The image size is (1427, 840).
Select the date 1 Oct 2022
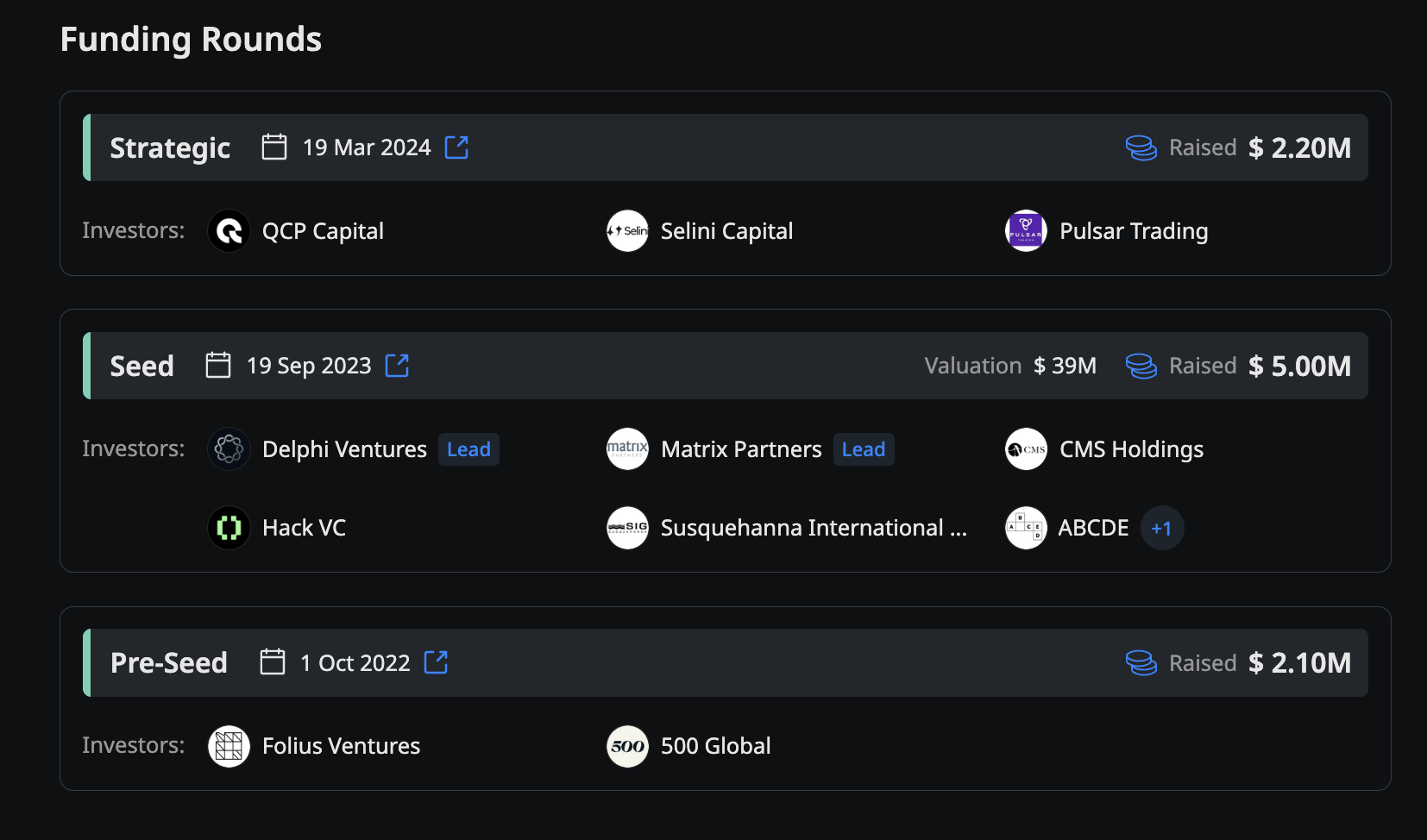point(355,662)
